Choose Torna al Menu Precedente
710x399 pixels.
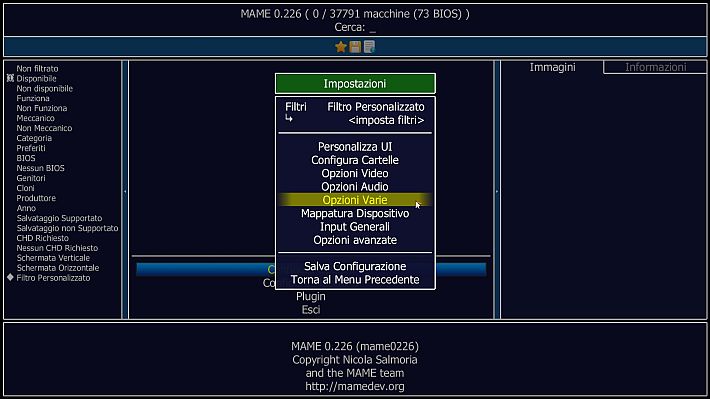tap(355, 280)
